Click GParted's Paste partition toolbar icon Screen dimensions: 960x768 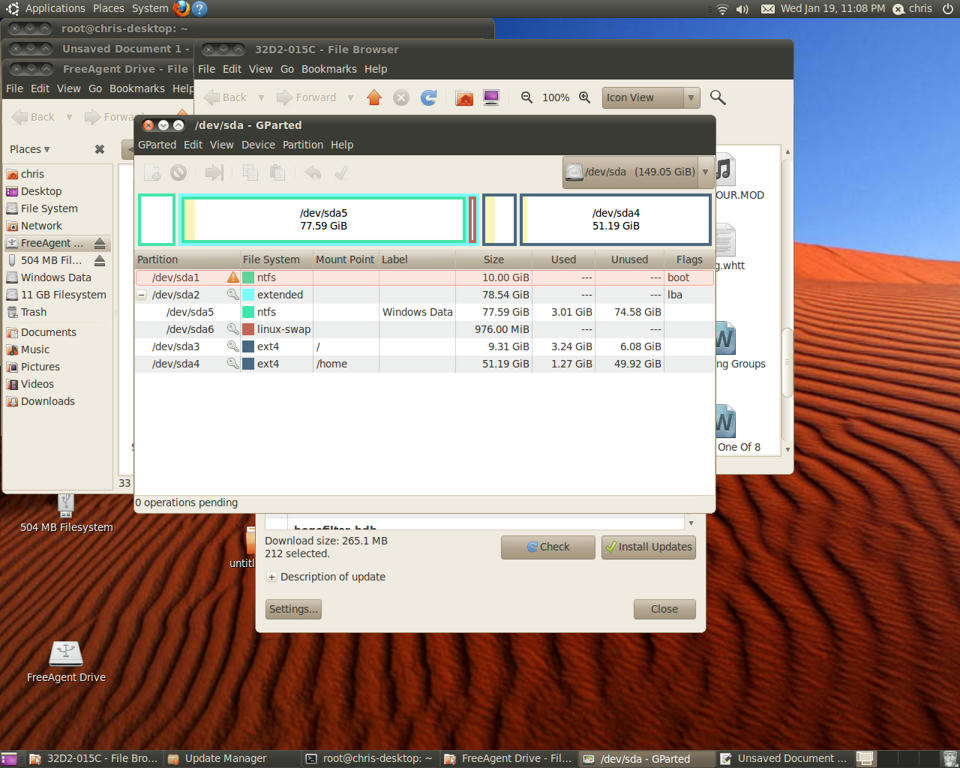tap(277, 173)
